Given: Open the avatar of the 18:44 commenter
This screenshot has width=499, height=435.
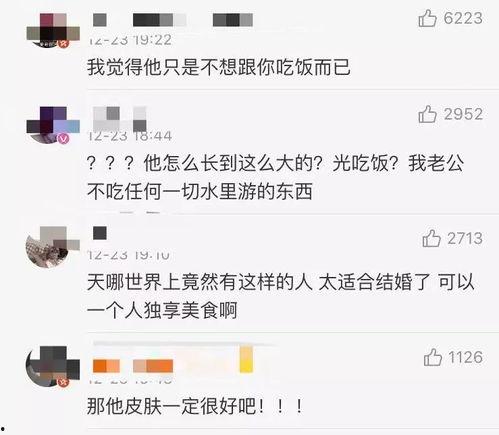Looking at the screenshot, I should click(x=53, y=125).
